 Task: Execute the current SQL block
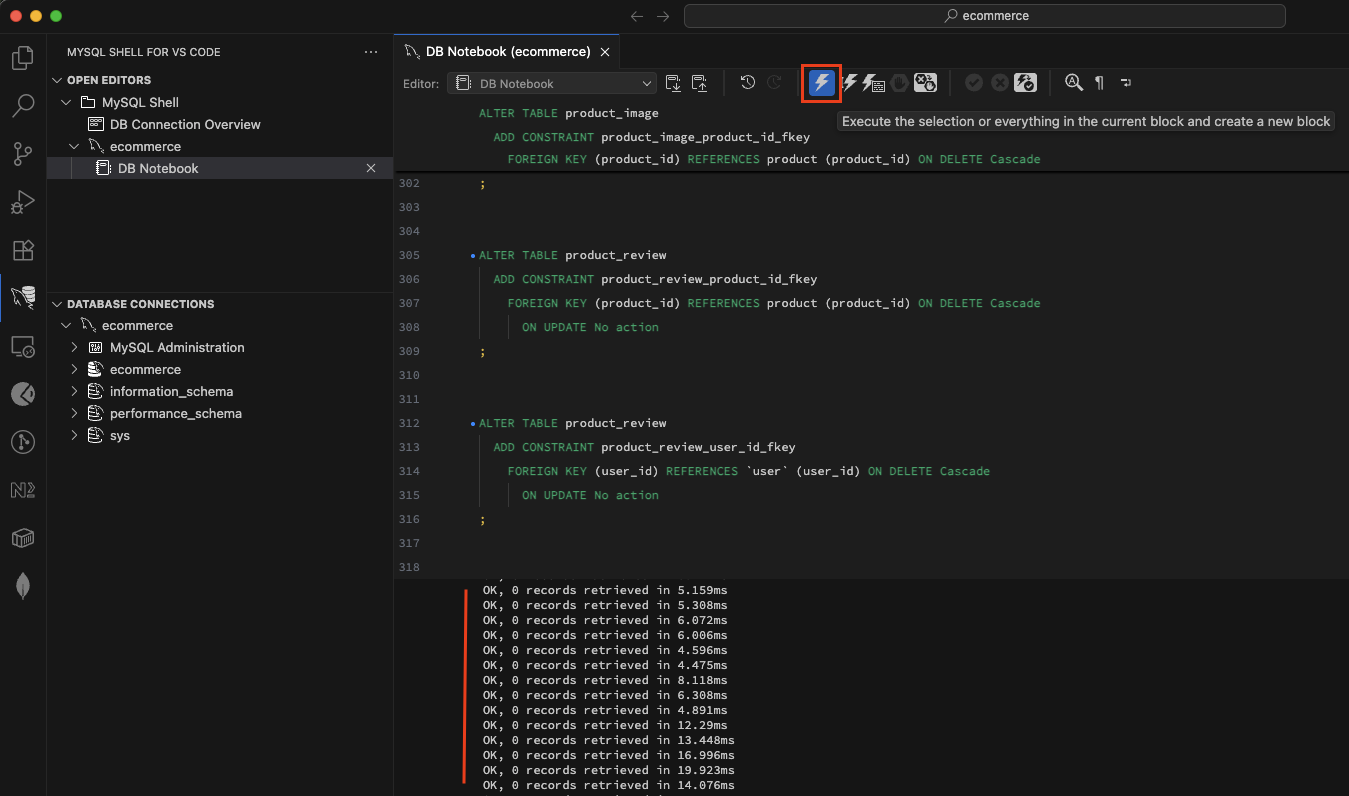pyautogui.click(x=820, y=83)
